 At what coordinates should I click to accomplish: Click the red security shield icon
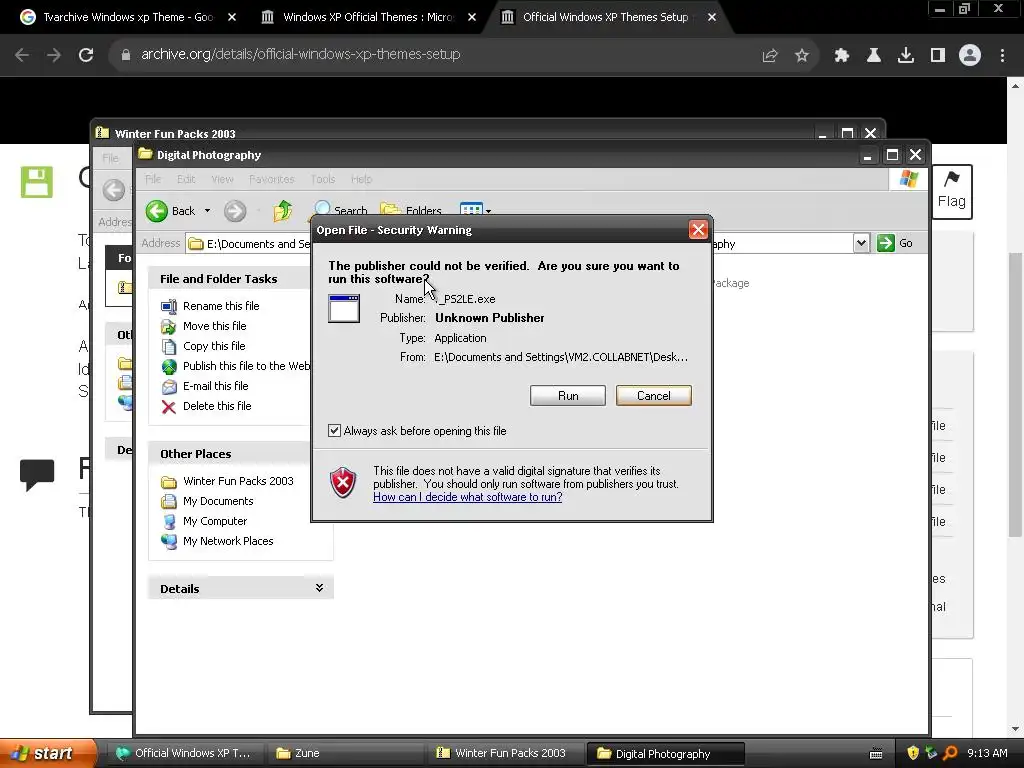click(343, 483)
